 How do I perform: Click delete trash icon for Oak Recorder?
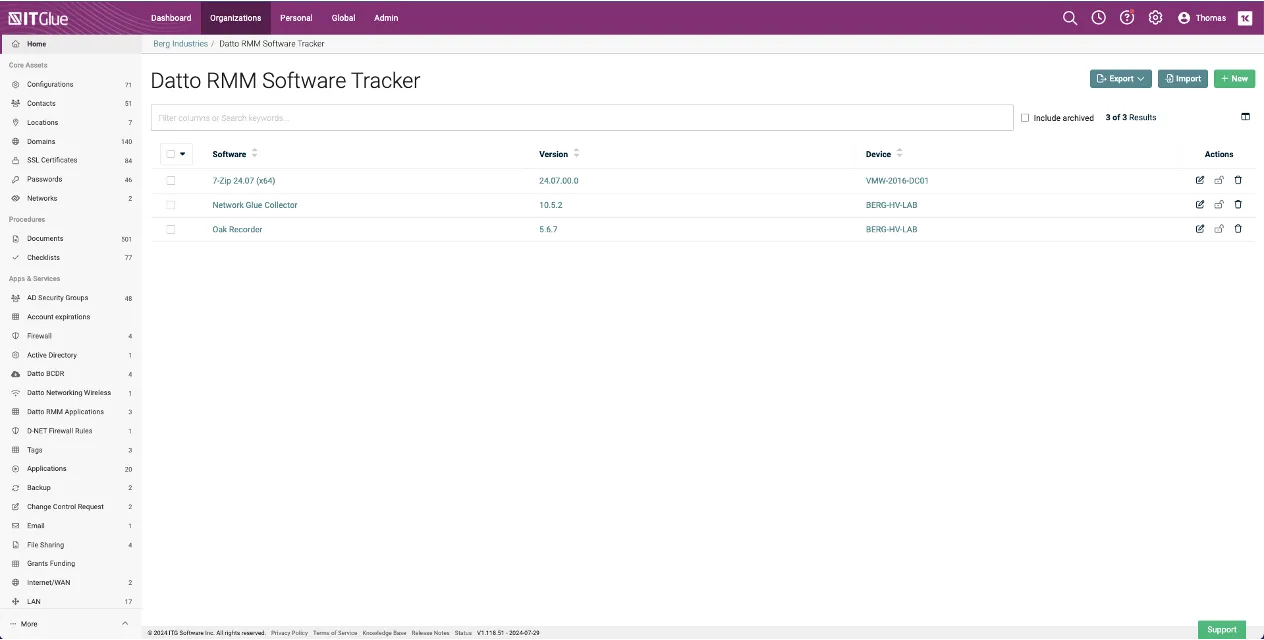(x=1238, y=229)
